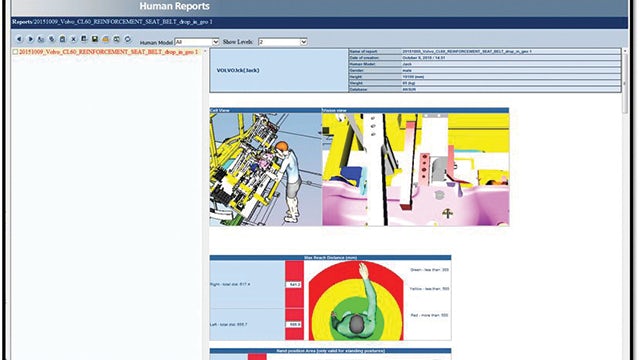Click the X delete toolbar icon
640x360 pixels.
(x=73, y=39)
